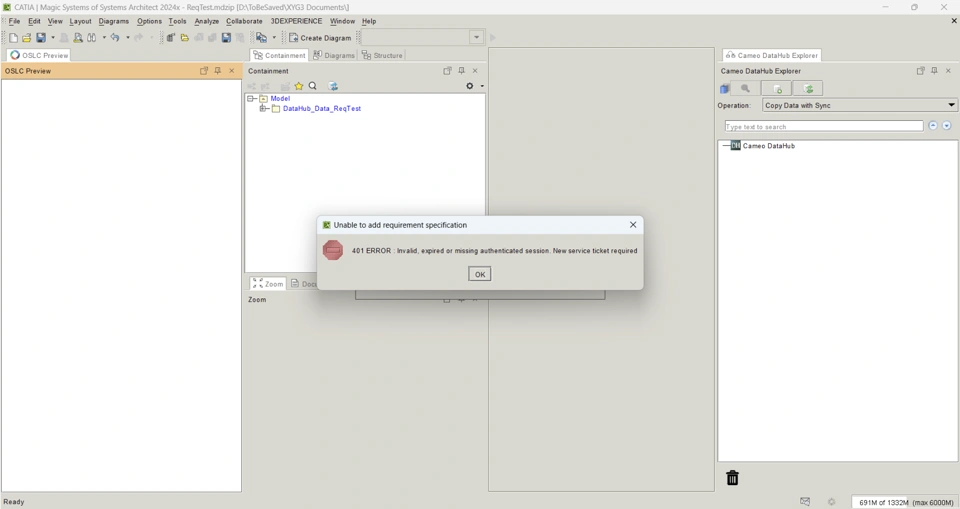Image resolution: width=960 pixels, height=509 pixels.
Task: Click the previous search result up arrow
Action: tap(932, 126)
